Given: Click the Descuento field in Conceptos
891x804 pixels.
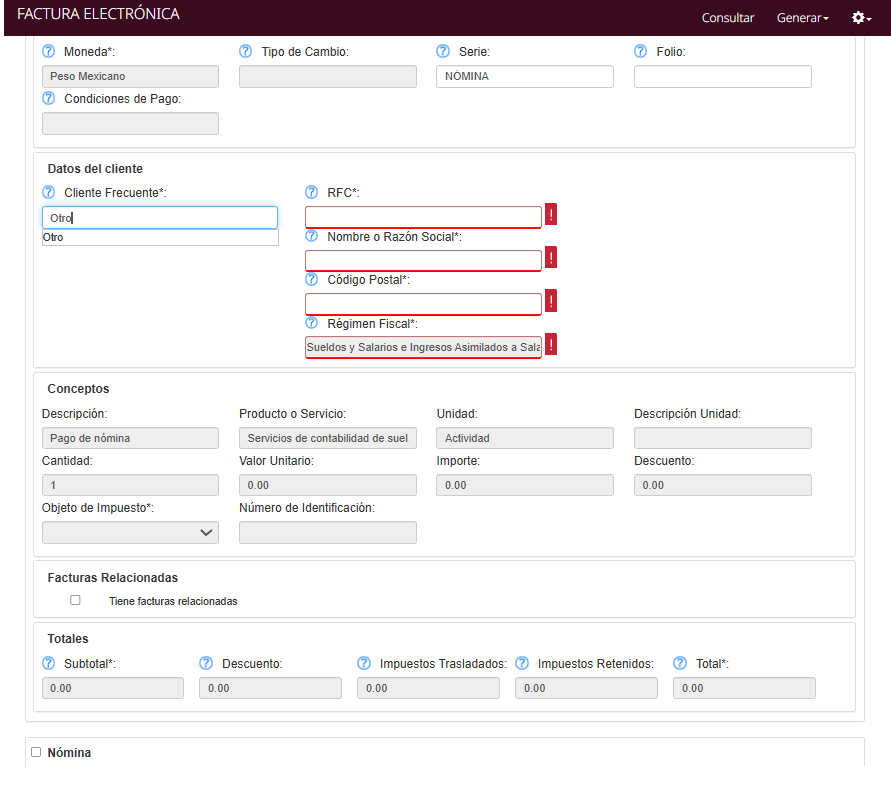Looking at the screenshot, I should click(722, 485).
